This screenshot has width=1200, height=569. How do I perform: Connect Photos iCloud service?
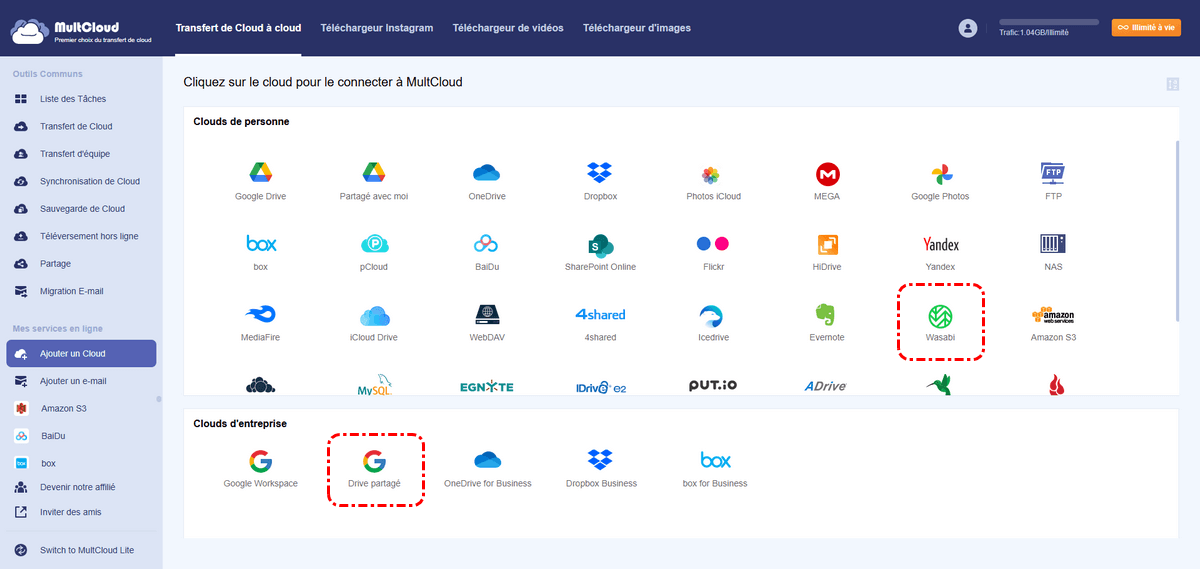(x=714, y=181)
